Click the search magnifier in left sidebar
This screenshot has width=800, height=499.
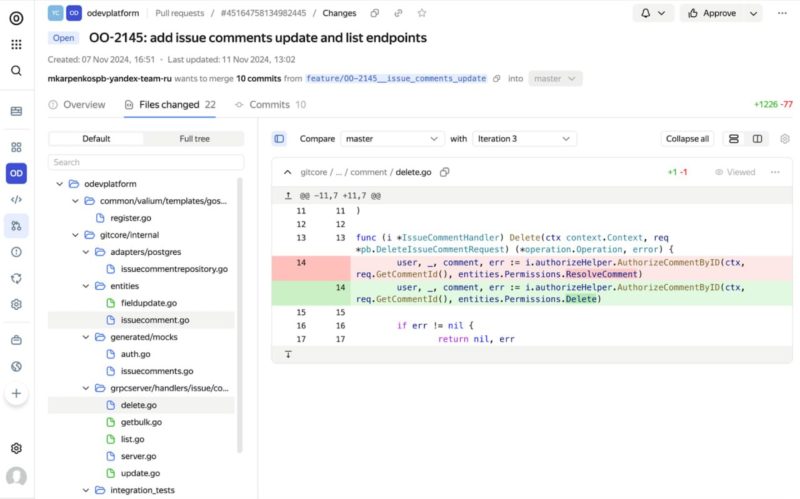tap(16, 70)
